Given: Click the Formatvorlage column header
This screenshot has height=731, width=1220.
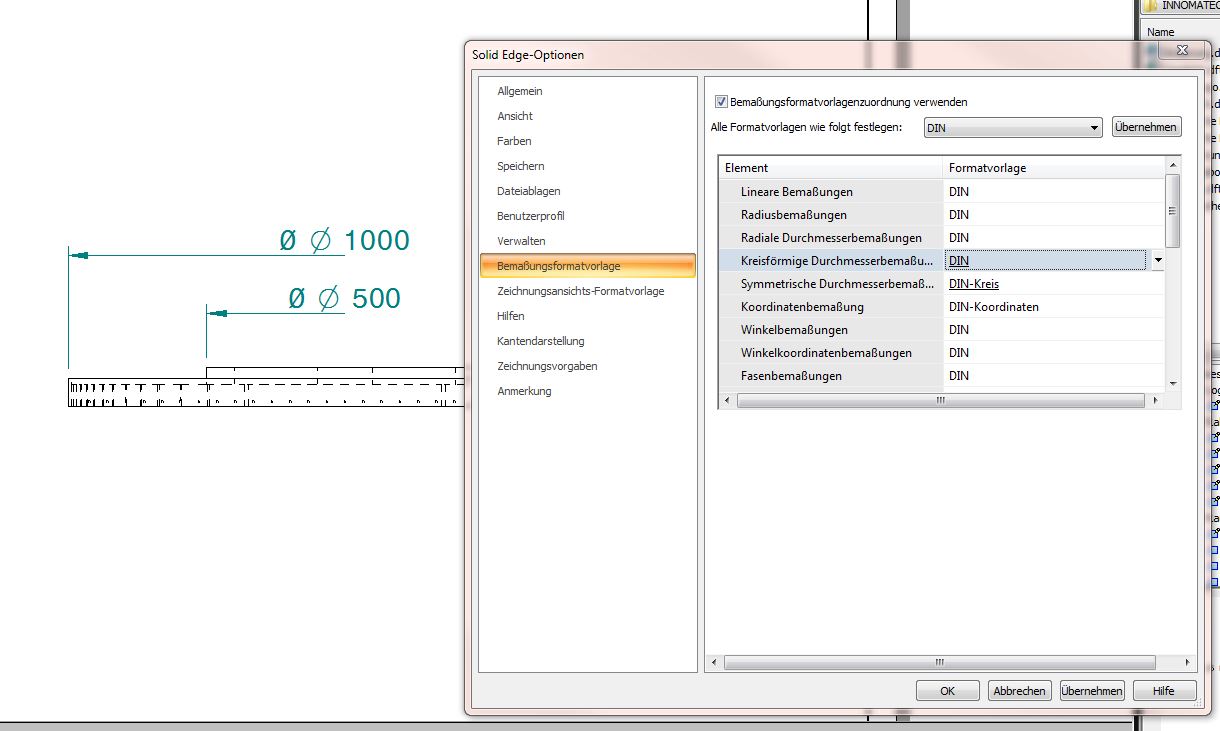Looking at the screenshot, I should [x=1054, y=168].
